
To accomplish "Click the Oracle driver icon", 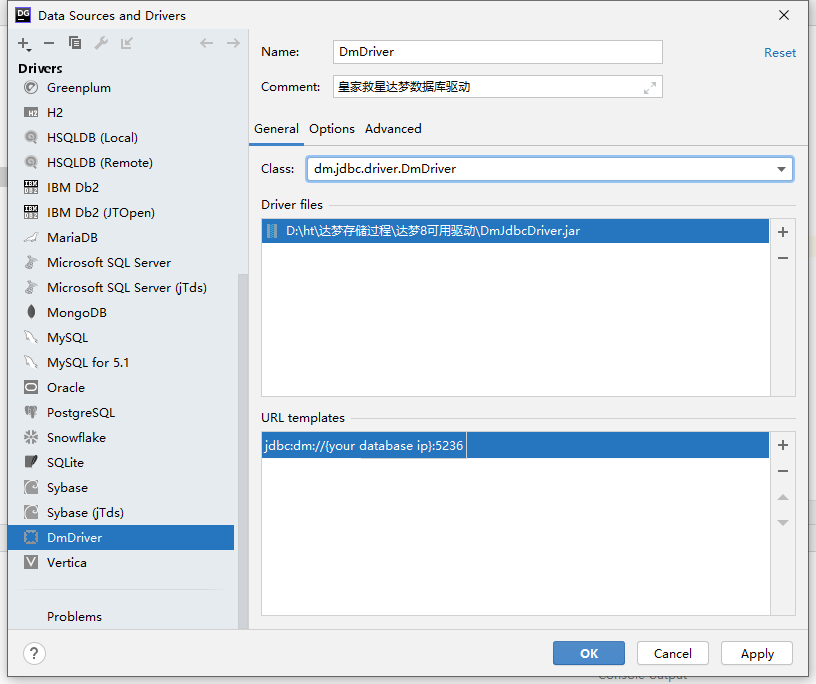I will pyautogui.click(x=31, y=387).
